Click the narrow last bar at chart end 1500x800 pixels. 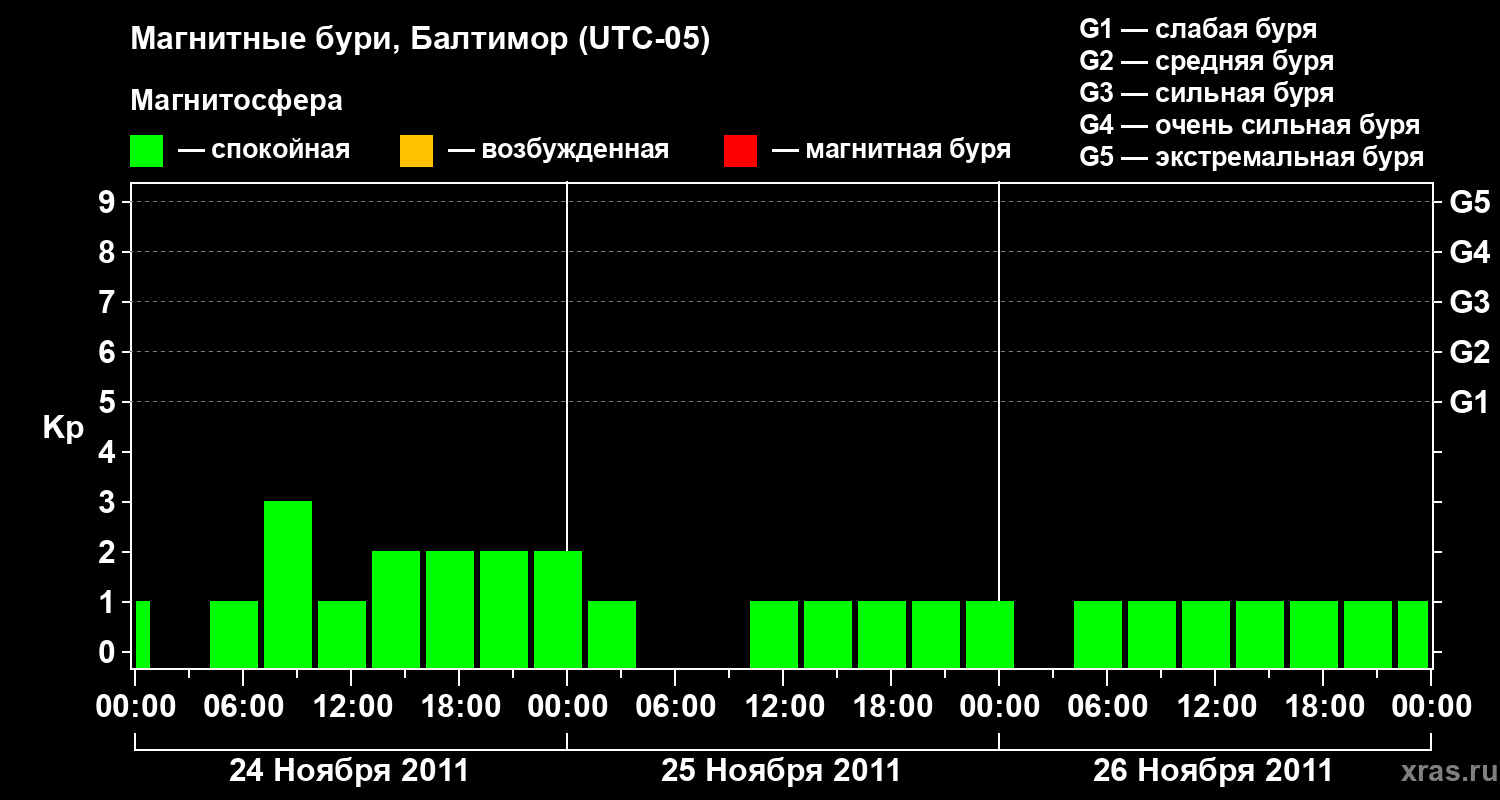click(x=1413, y=634)
